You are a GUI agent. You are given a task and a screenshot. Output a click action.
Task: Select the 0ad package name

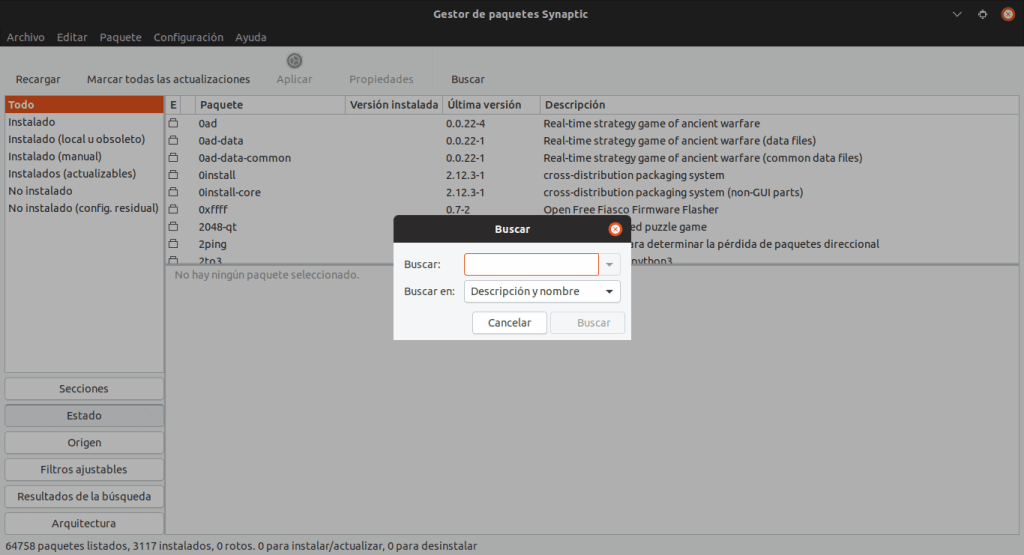click(208, 123)
